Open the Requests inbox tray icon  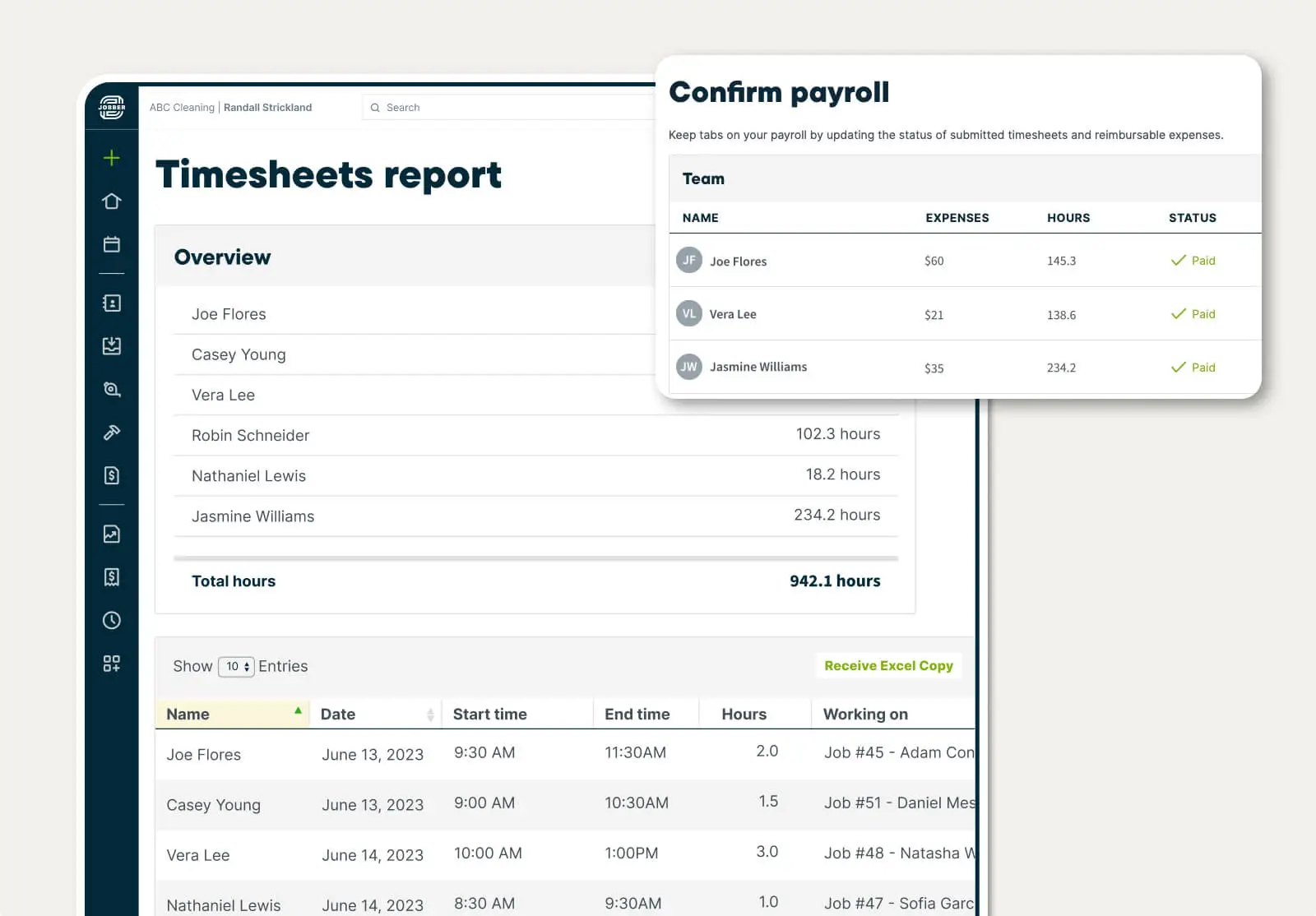coord(112,346)
